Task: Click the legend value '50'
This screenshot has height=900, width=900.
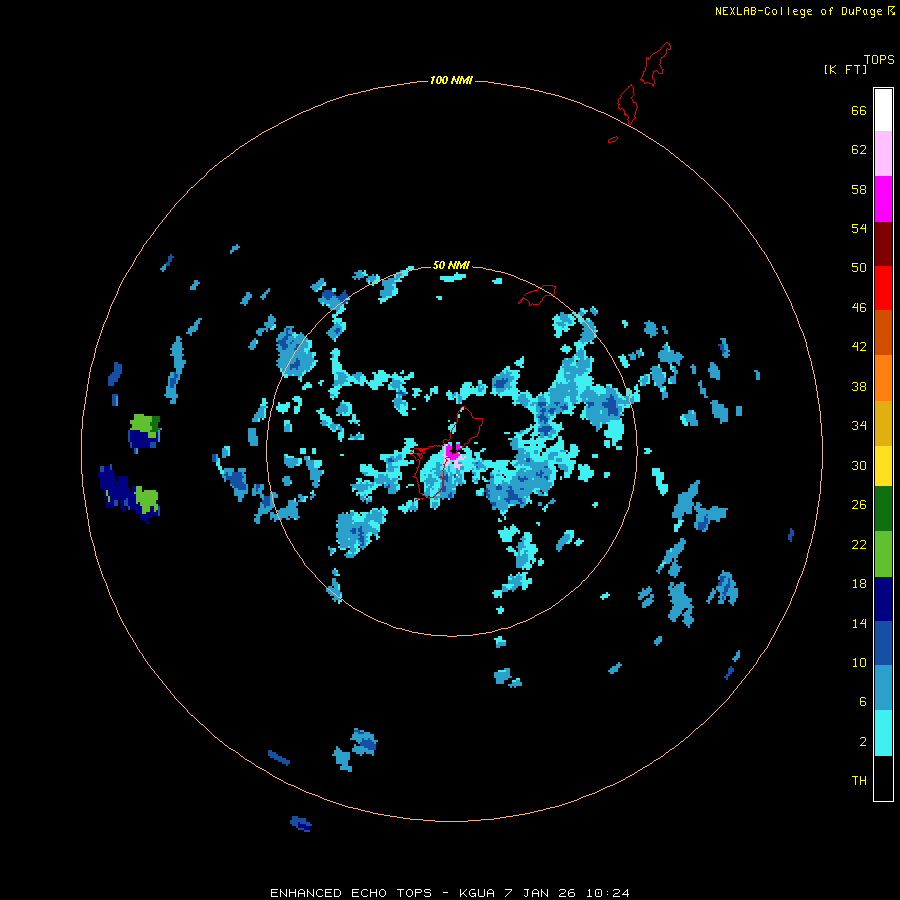Action: (x=859, y=267)
